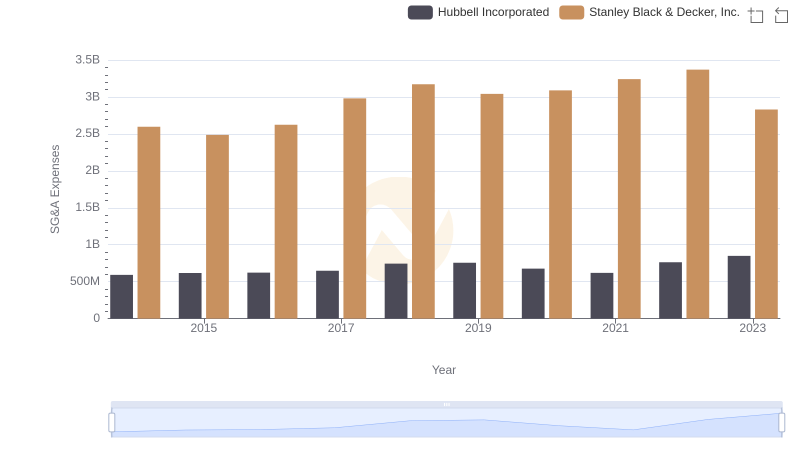Click Stanley Black & Decker 2019 bar
This screenshot has height=461, width=800.
(x=492, y=206)
